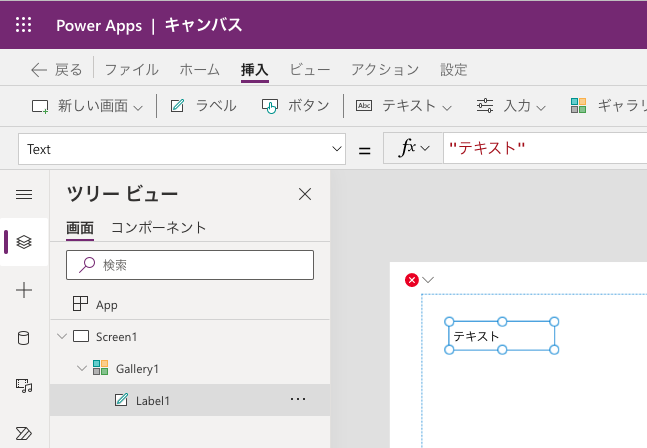
Task: Click the 戻る back button
Action: click(57, 69)
